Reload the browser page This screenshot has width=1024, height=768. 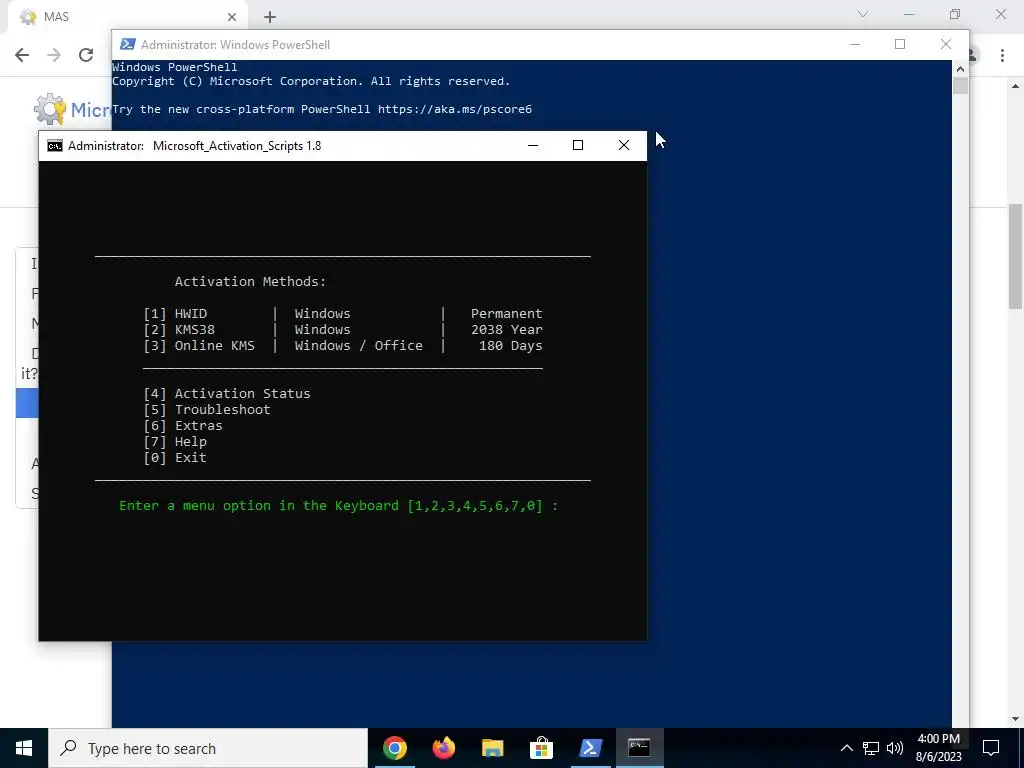click(86, 55)
